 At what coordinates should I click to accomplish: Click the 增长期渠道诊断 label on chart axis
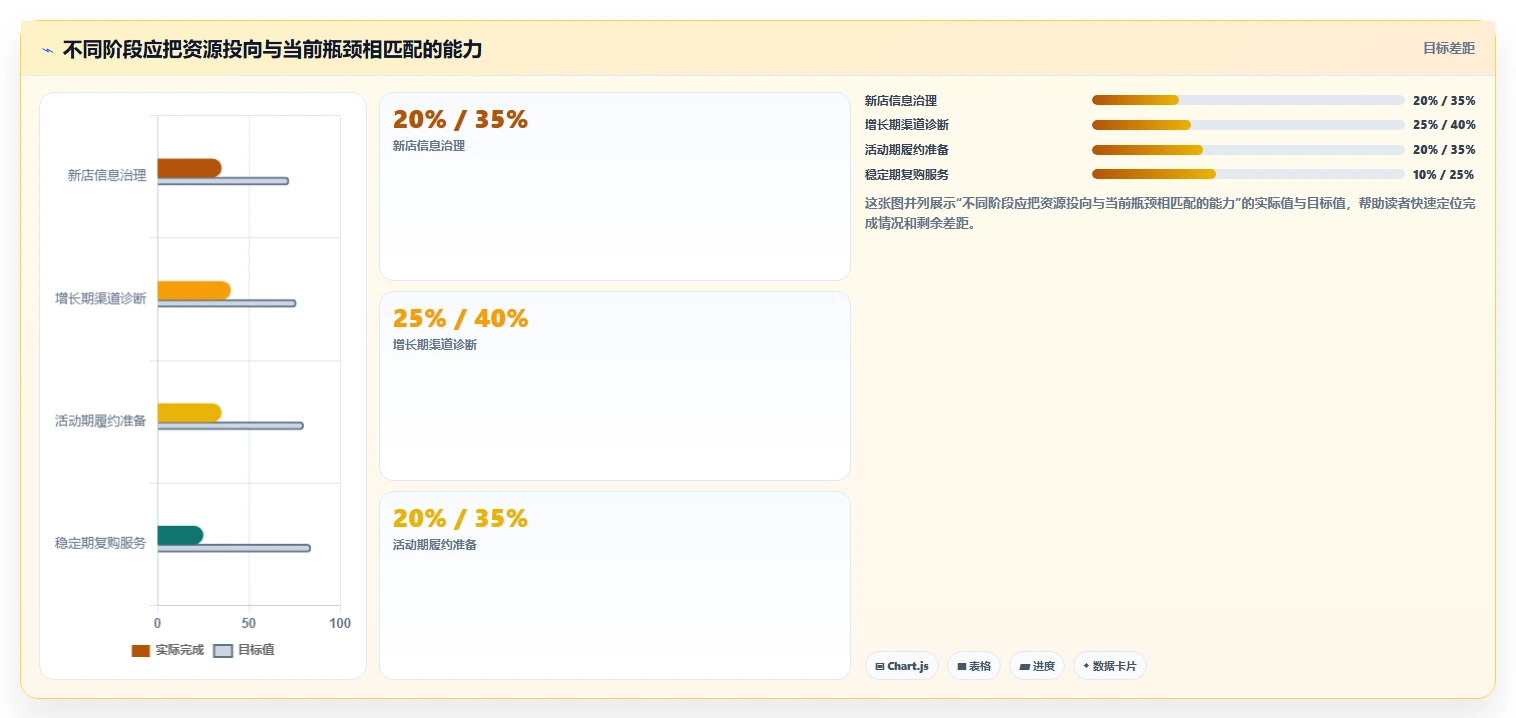tap(101, 298)
